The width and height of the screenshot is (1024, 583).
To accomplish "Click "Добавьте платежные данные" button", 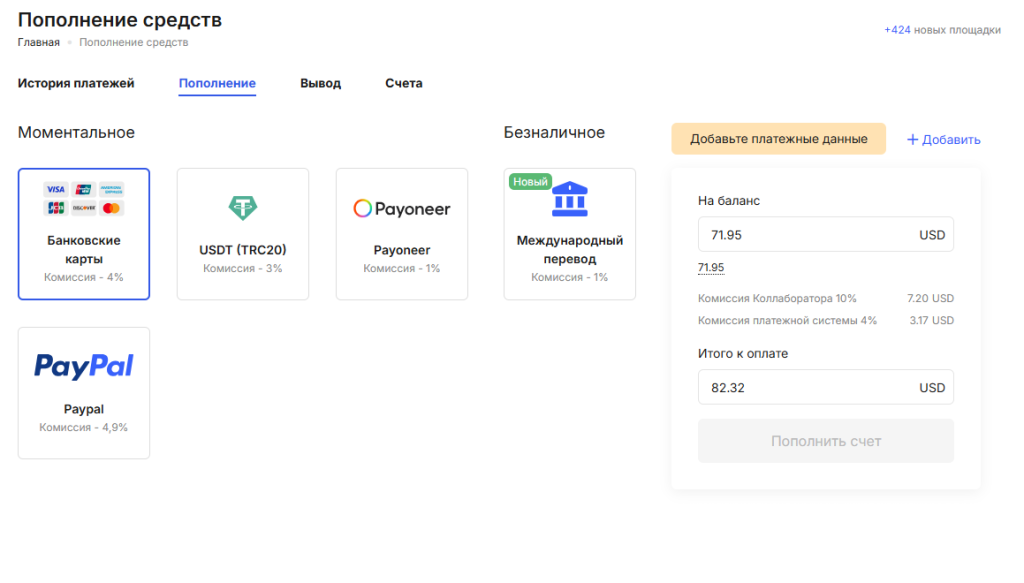I will point(778,139).
